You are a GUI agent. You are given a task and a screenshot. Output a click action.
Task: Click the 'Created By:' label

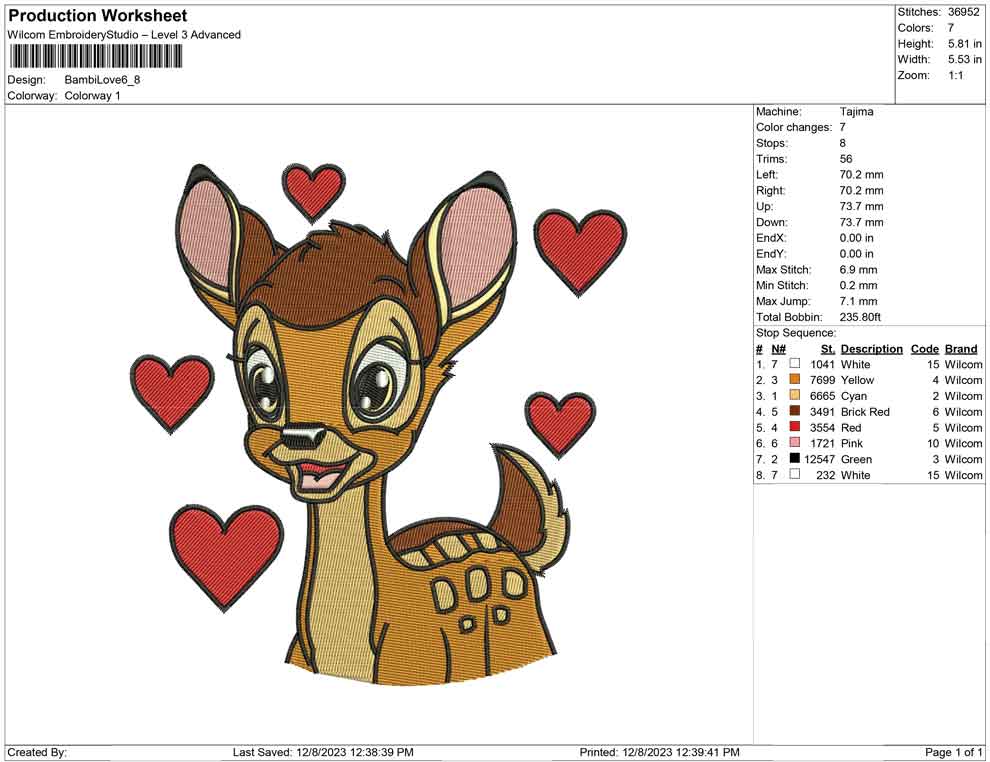(37, 752)
